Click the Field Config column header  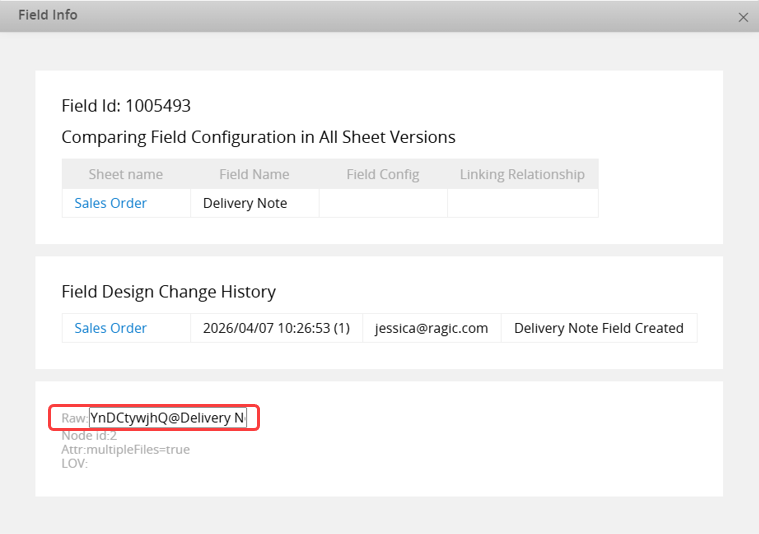click(382, 174)
